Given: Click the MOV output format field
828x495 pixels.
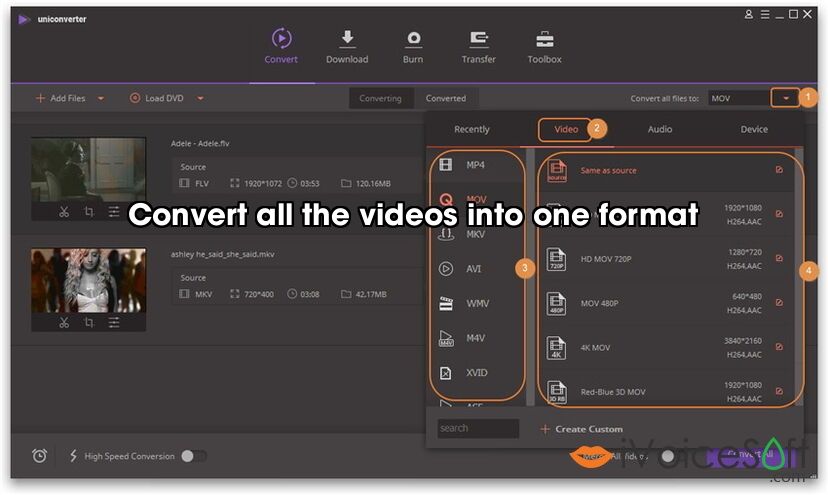Looking at the screenshot, I should click(739, 98).
